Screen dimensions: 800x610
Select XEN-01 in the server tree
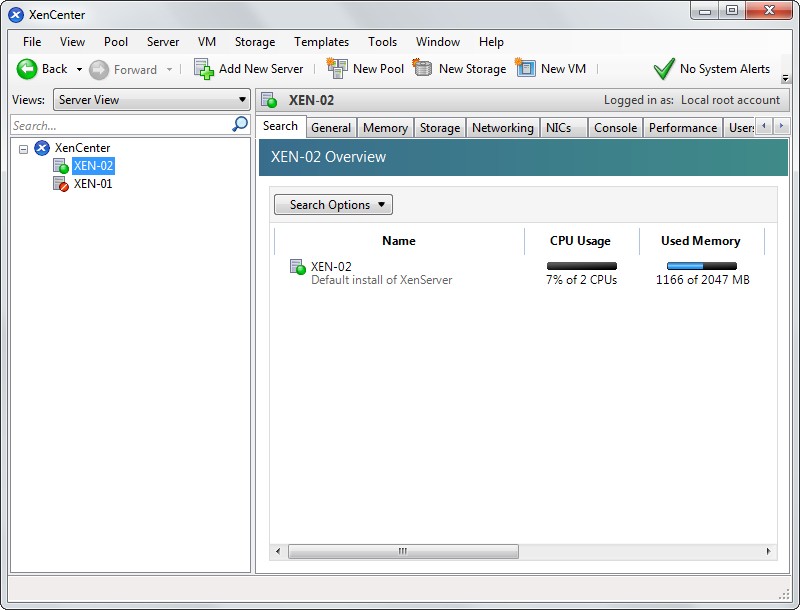tap(93, 184)
